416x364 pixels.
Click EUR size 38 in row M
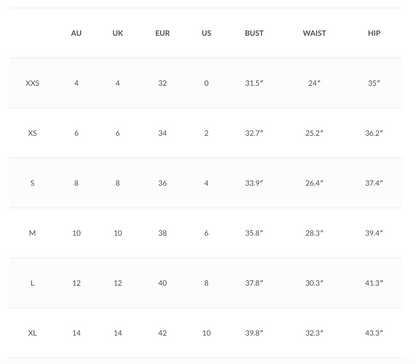(x=162, y=233)
